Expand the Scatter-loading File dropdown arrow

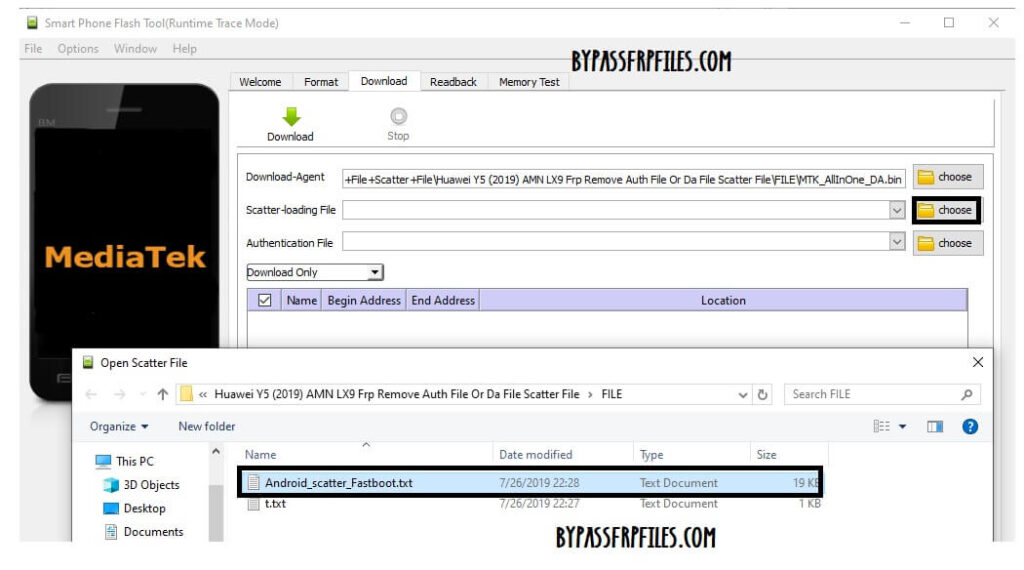click(x=896, y=210)
